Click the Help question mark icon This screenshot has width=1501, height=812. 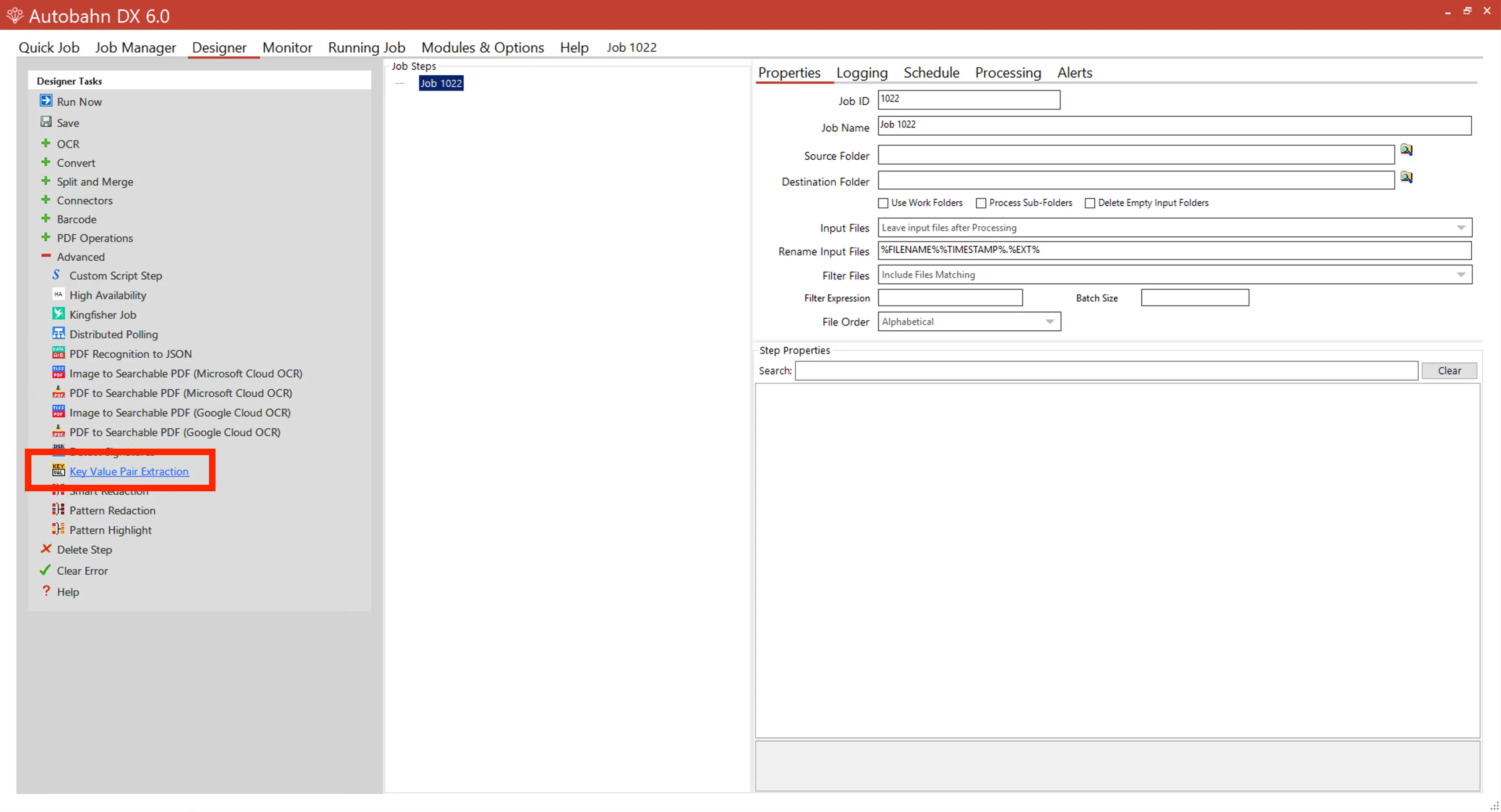pos(46,591)
